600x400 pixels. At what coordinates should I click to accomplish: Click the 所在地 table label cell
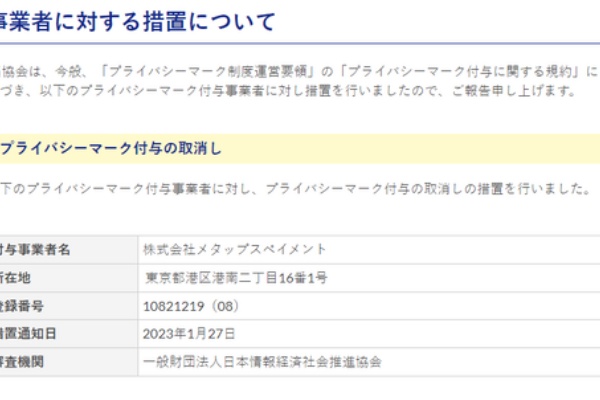(22, 277)
